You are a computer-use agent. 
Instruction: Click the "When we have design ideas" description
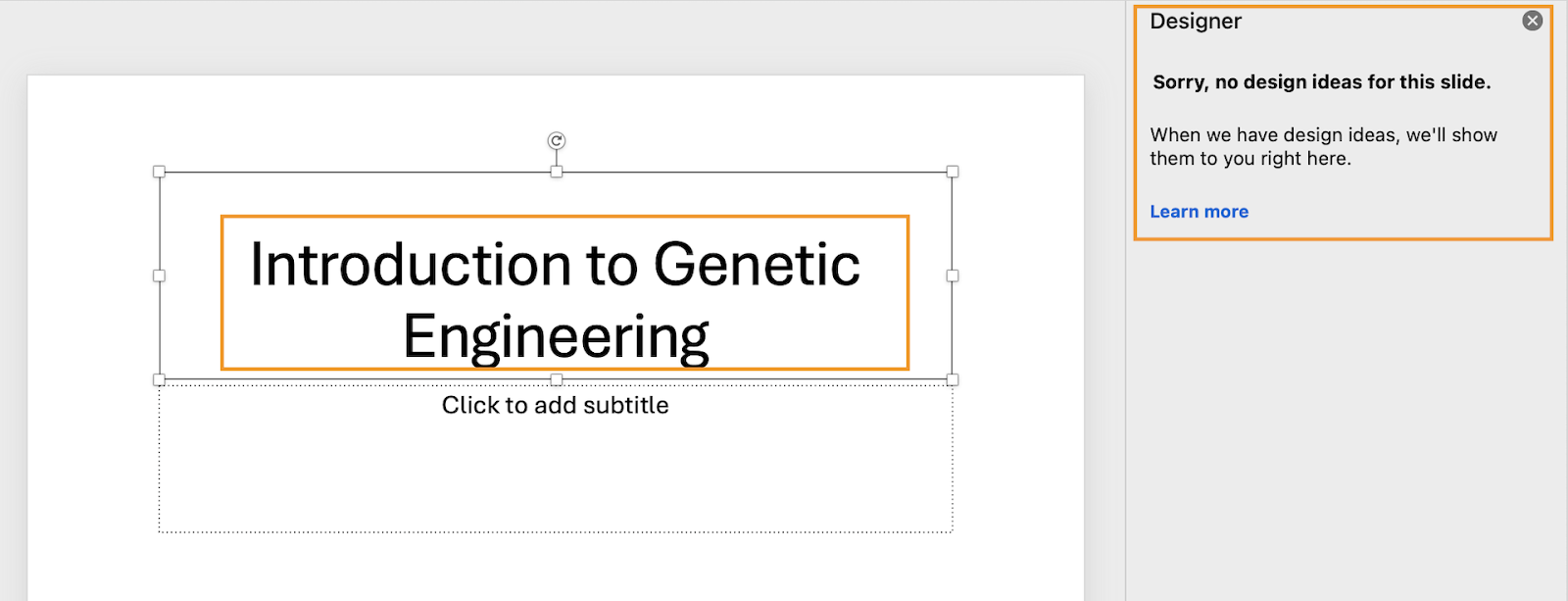pyautogui.click(x=1323, y=147)
